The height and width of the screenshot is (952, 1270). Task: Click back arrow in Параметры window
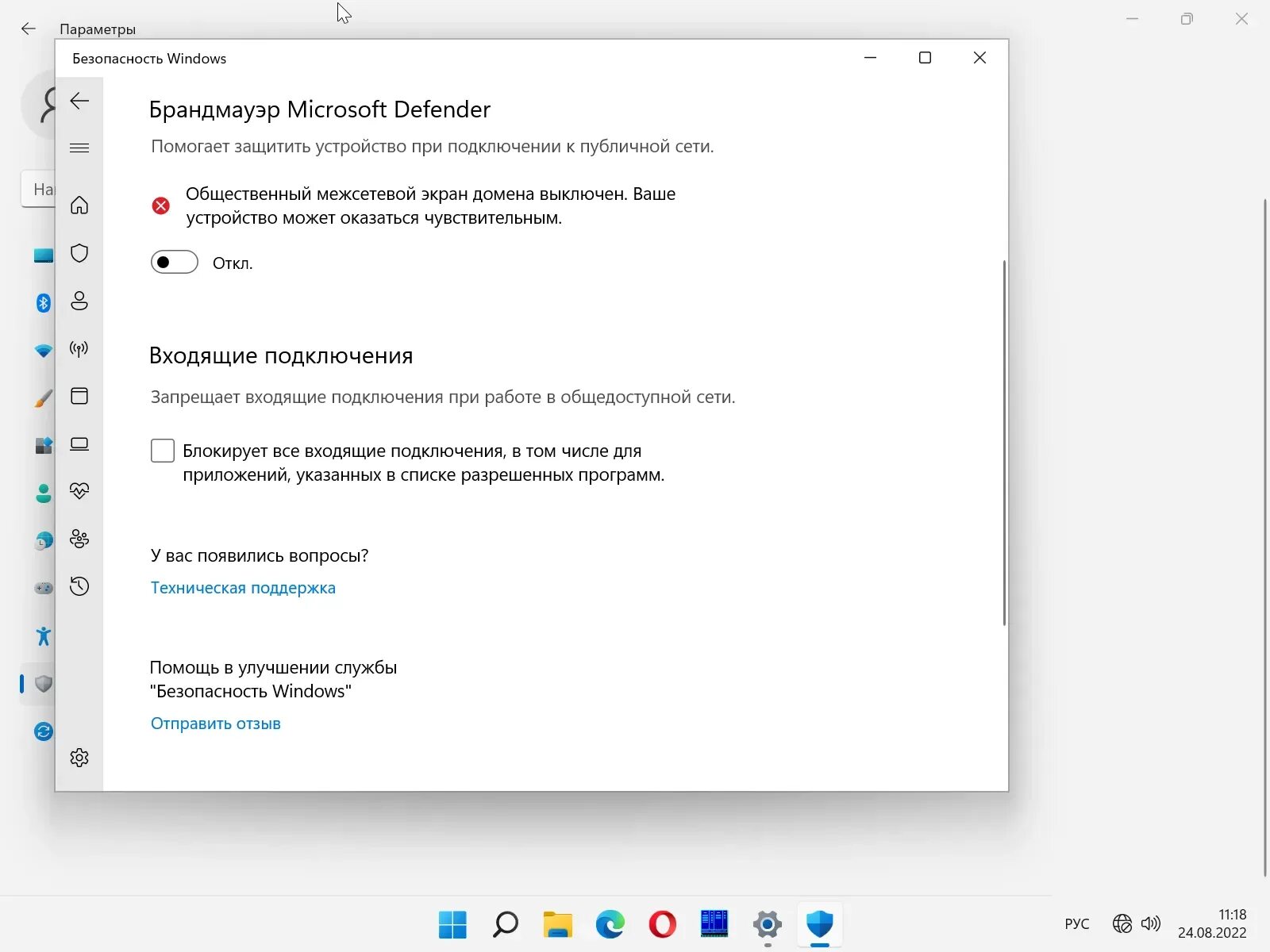[29, 29]
